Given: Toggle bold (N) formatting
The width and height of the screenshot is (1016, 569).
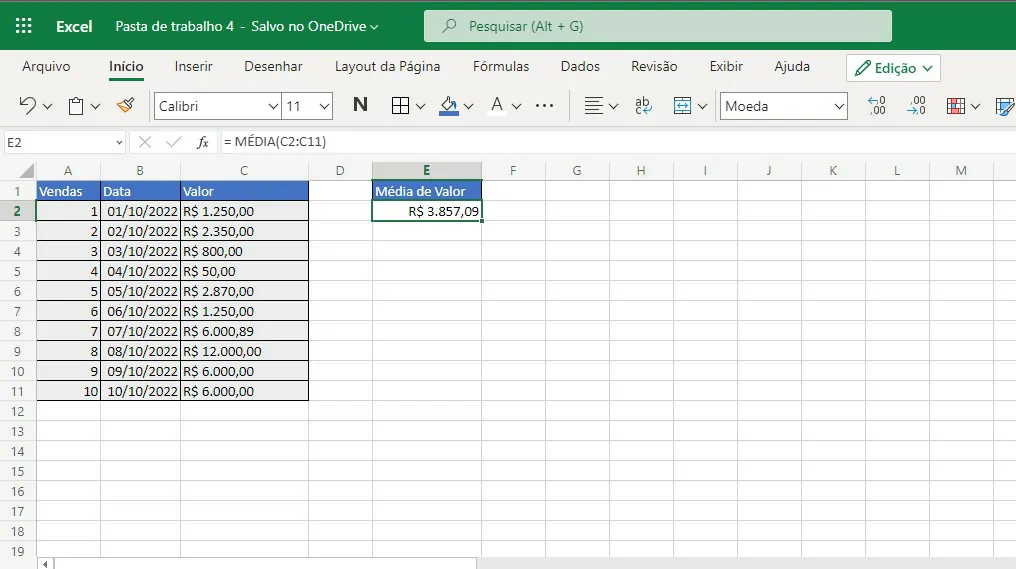Looking at the screenshot, I should click(360, 105).
